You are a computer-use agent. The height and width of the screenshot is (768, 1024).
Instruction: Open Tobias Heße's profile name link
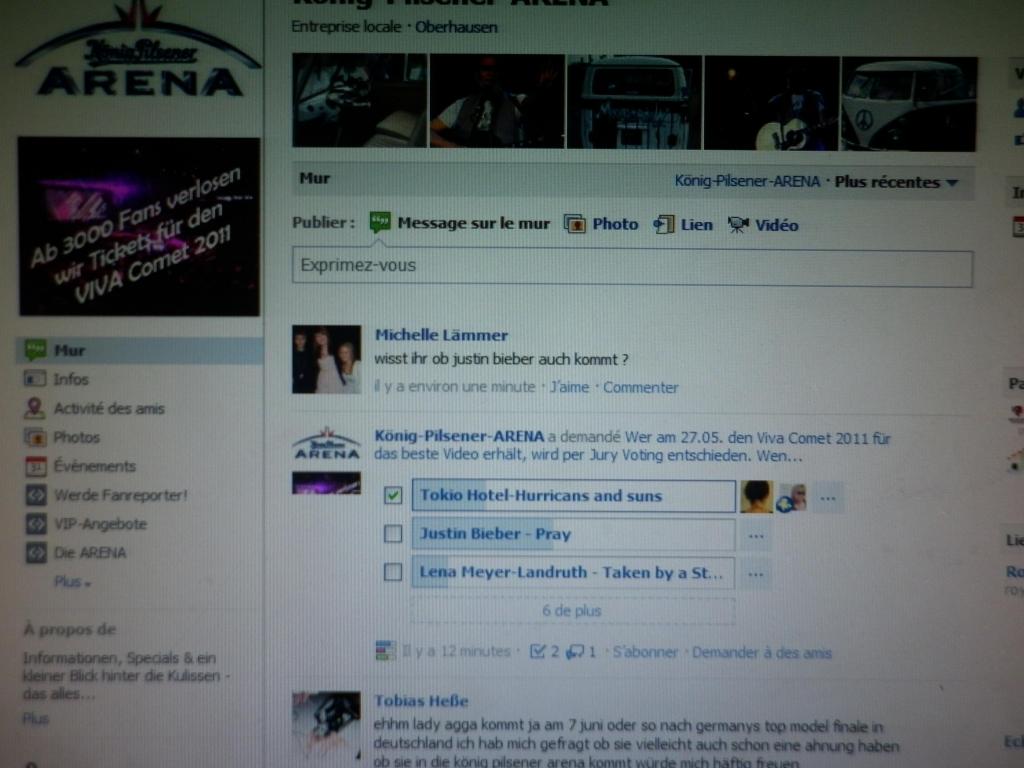pos(421,701)
